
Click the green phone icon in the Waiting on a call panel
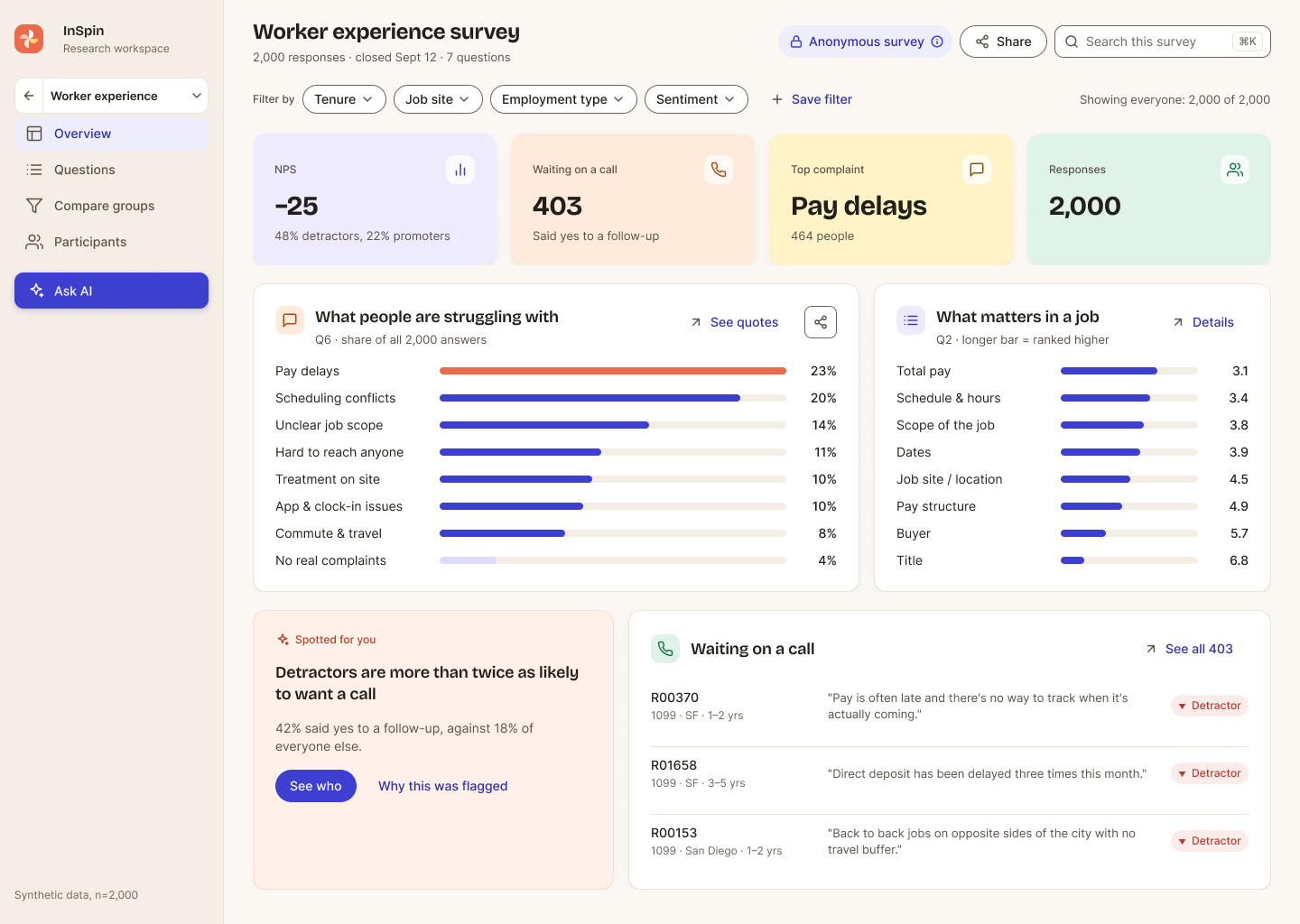665,649
